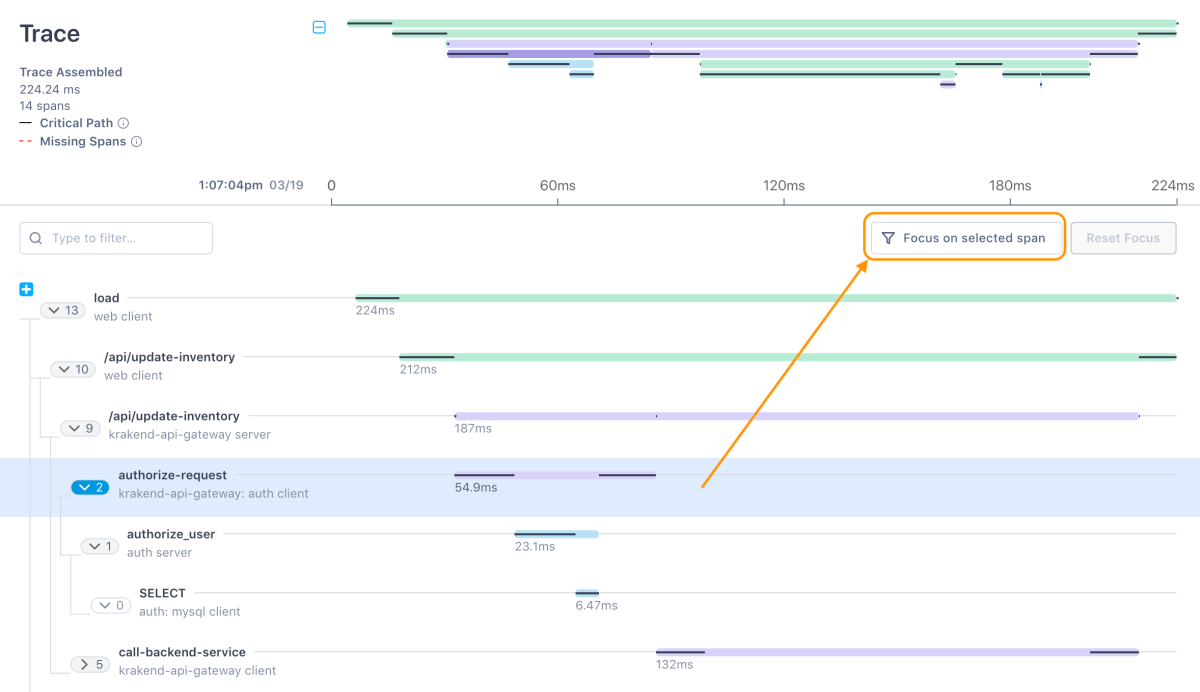1200x692 pixels.
Task: Click the call-backend-service 132ms bar
Action: 897,652
